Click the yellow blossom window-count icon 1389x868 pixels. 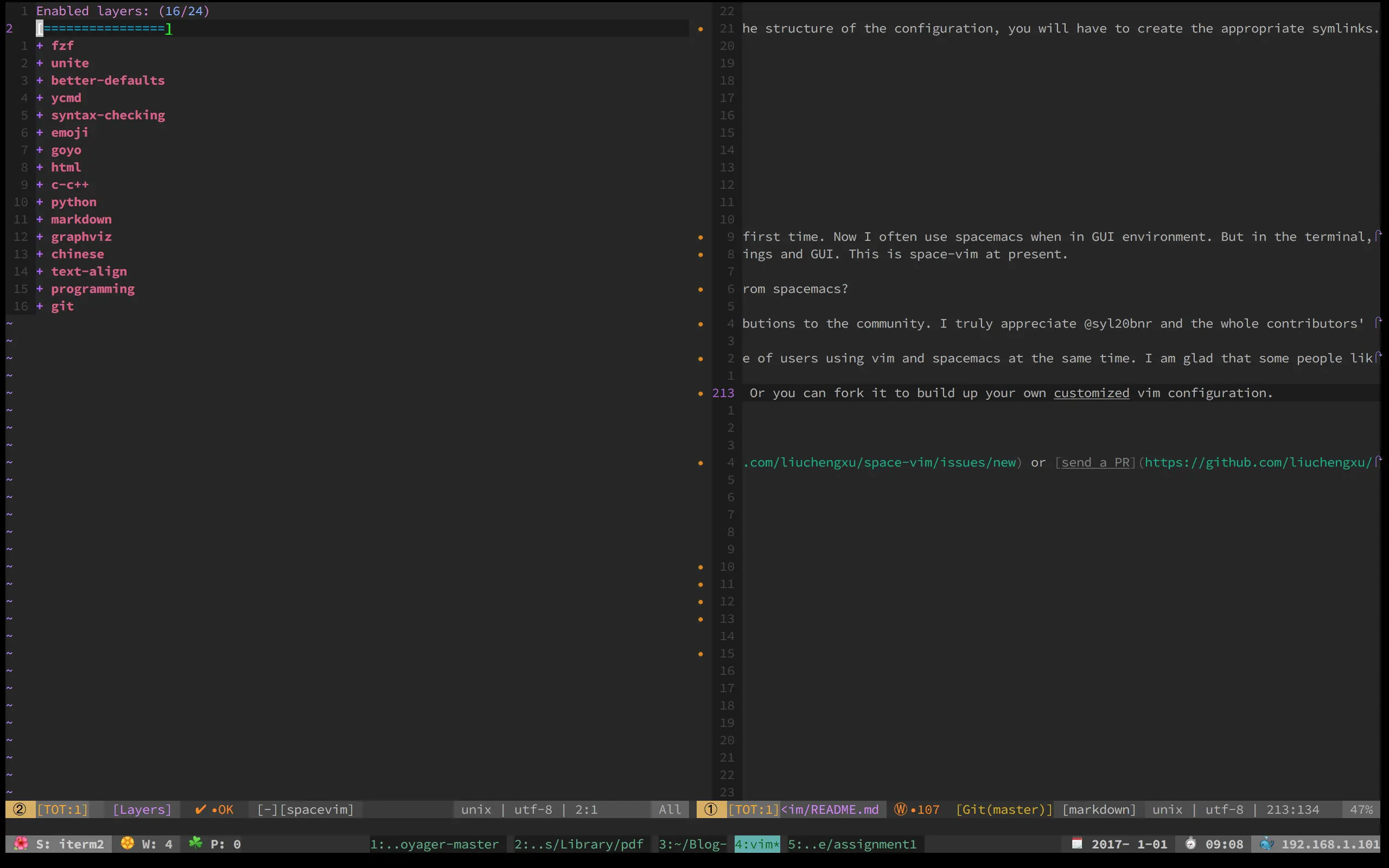click(x=128, y=843)
